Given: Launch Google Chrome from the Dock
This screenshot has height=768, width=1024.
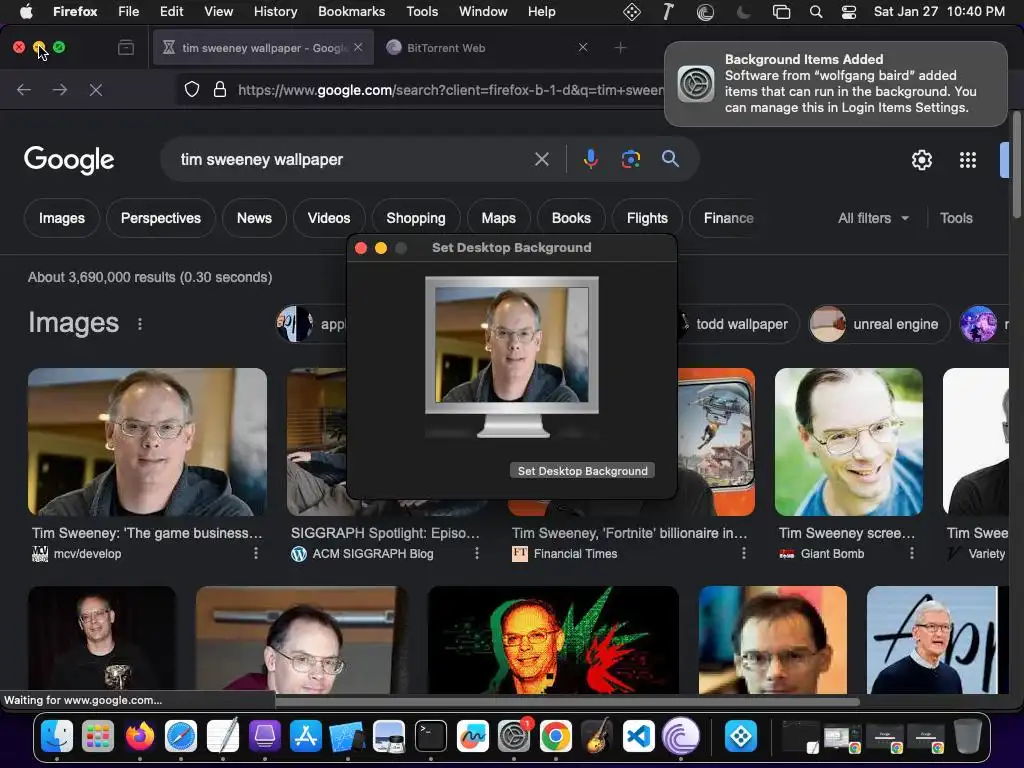Looking at the screenshot, I should (x=555, y=737).
